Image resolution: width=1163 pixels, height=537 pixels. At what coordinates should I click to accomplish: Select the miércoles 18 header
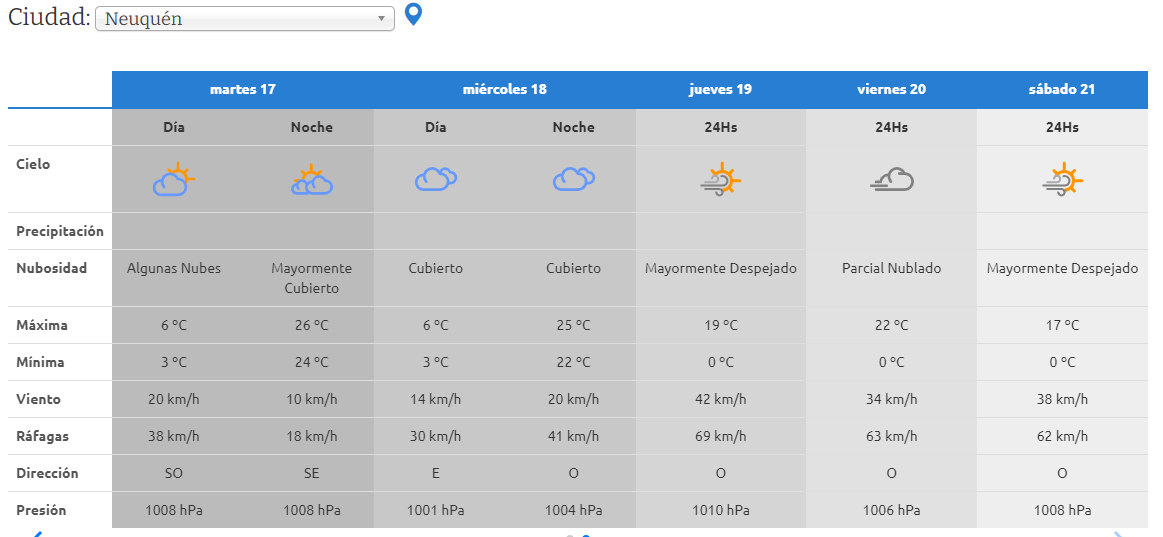[504, 89]
